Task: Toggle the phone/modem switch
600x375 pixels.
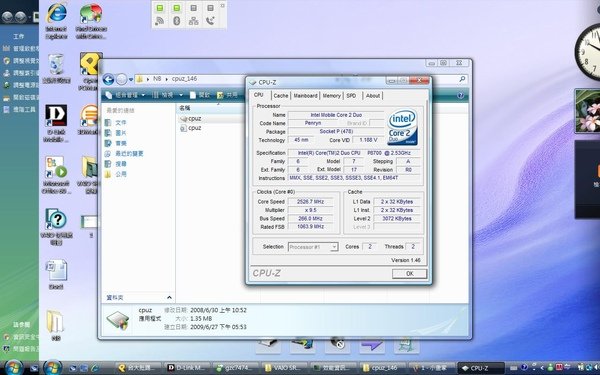Action: tap(210, 8)
